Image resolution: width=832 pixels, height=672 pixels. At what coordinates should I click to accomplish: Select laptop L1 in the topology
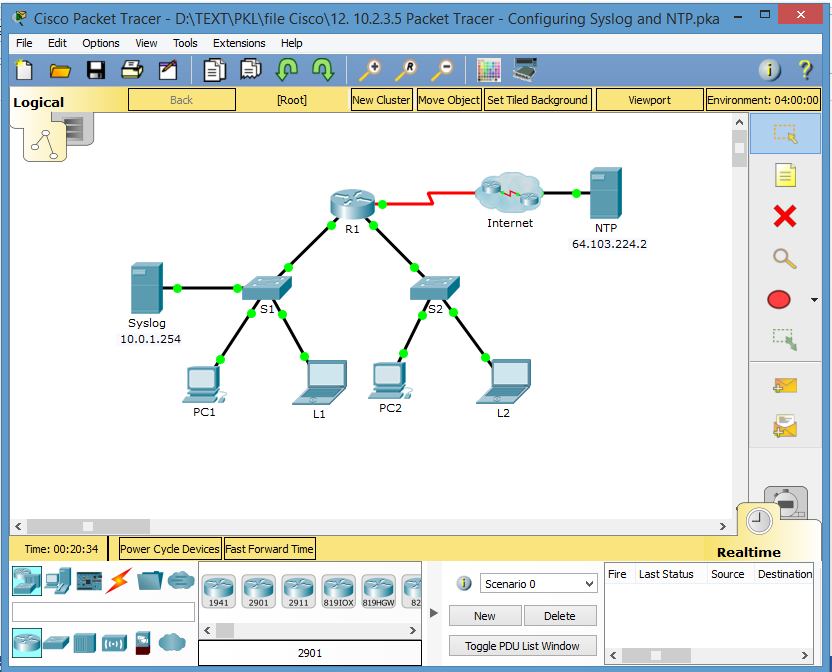320,383
